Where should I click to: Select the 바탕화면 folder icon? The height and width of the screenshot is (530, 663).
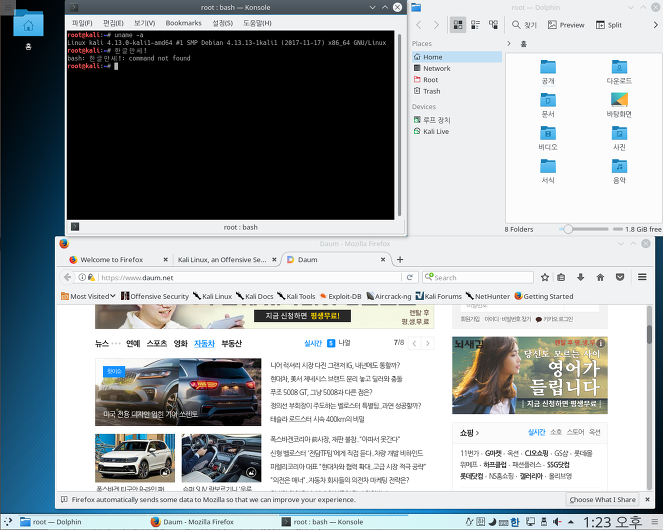pyautogui.click(x=619, y=100)
